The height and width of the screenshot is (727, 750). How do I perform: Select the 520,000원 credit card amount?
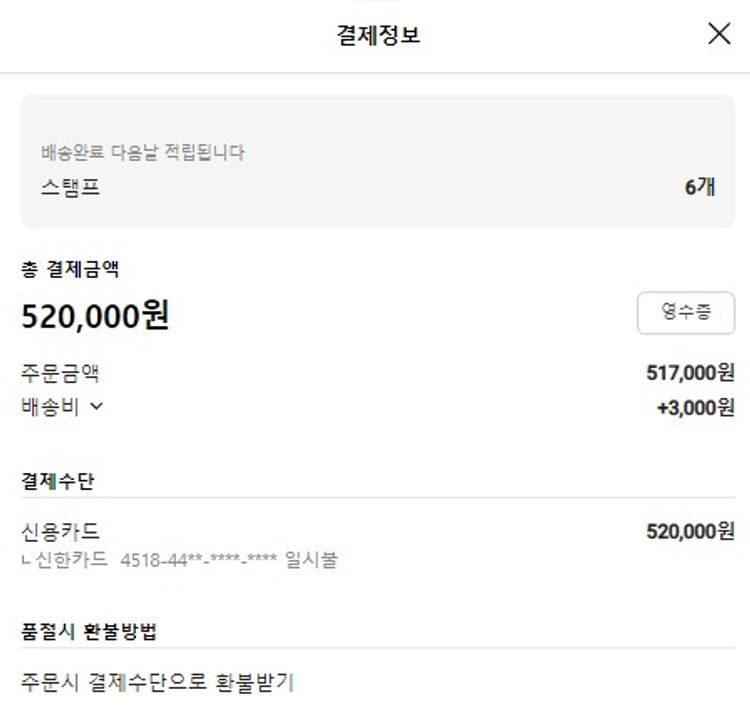[690, 532]
